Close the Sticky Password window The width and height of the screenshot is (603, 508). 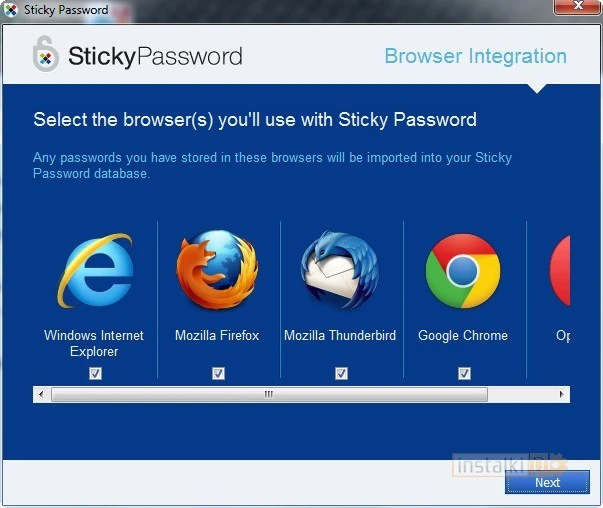click(578, 6)
